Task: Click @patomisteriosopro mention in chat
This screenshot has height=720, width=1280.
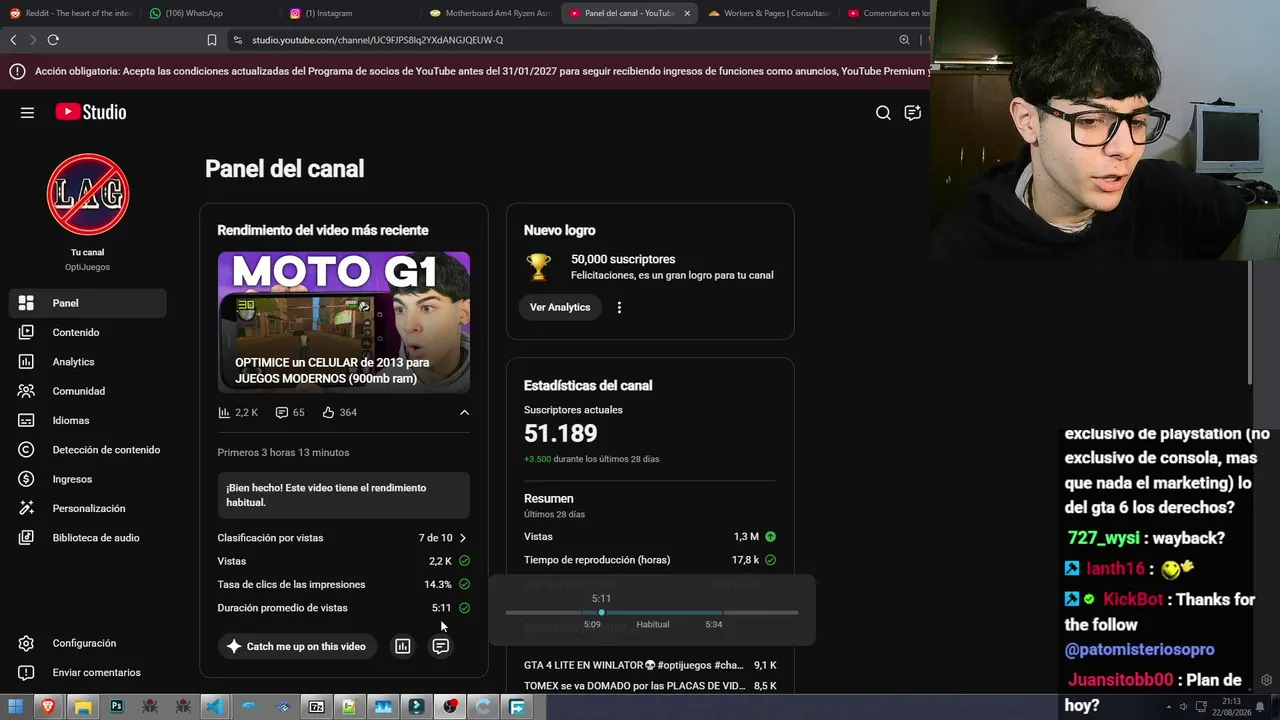Action: (1139, 650)
